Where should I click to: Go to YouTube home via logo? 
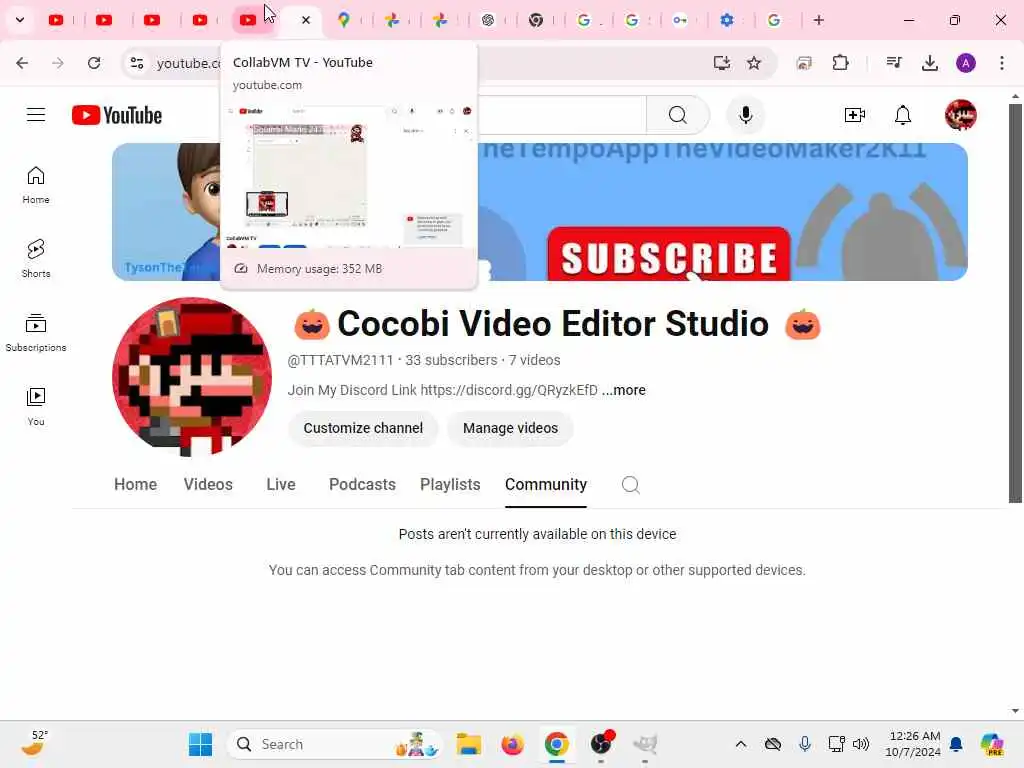tap(117, 115)
